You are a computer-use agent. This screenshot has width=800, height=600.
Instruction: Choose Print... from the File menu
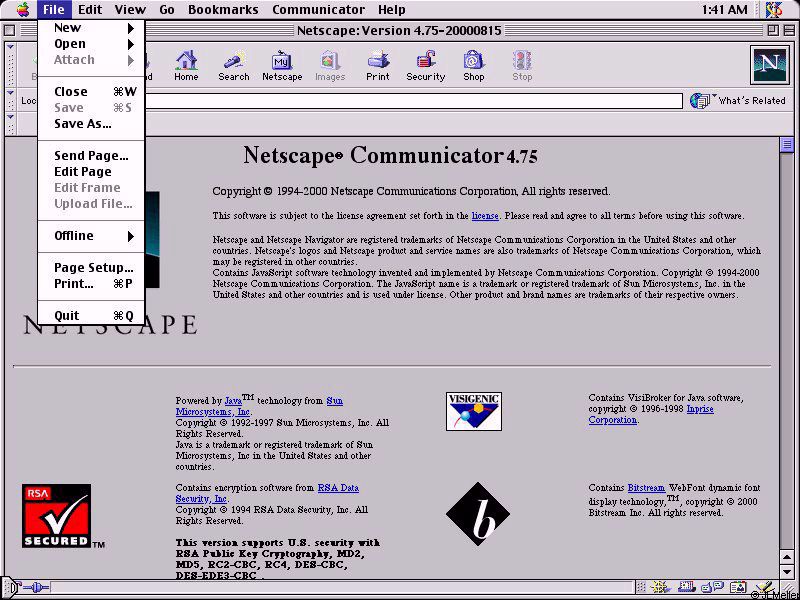[92, 284]
